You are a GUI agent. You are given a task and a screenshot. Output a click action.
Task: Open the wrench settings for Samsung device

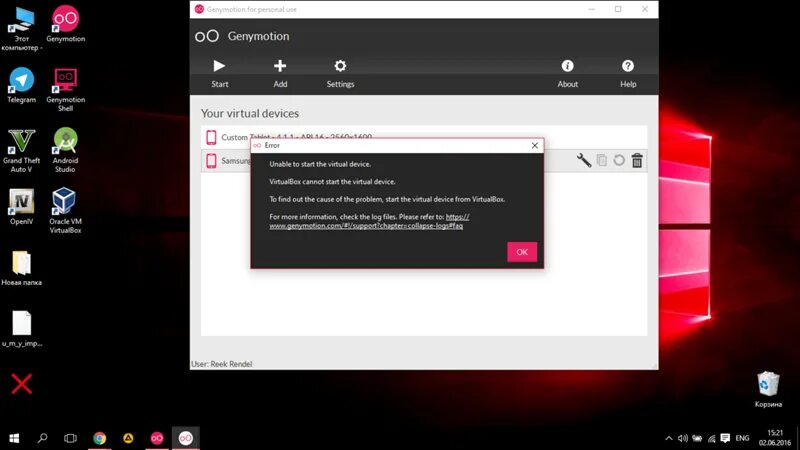pyautogui.click(x=584, y=161)
